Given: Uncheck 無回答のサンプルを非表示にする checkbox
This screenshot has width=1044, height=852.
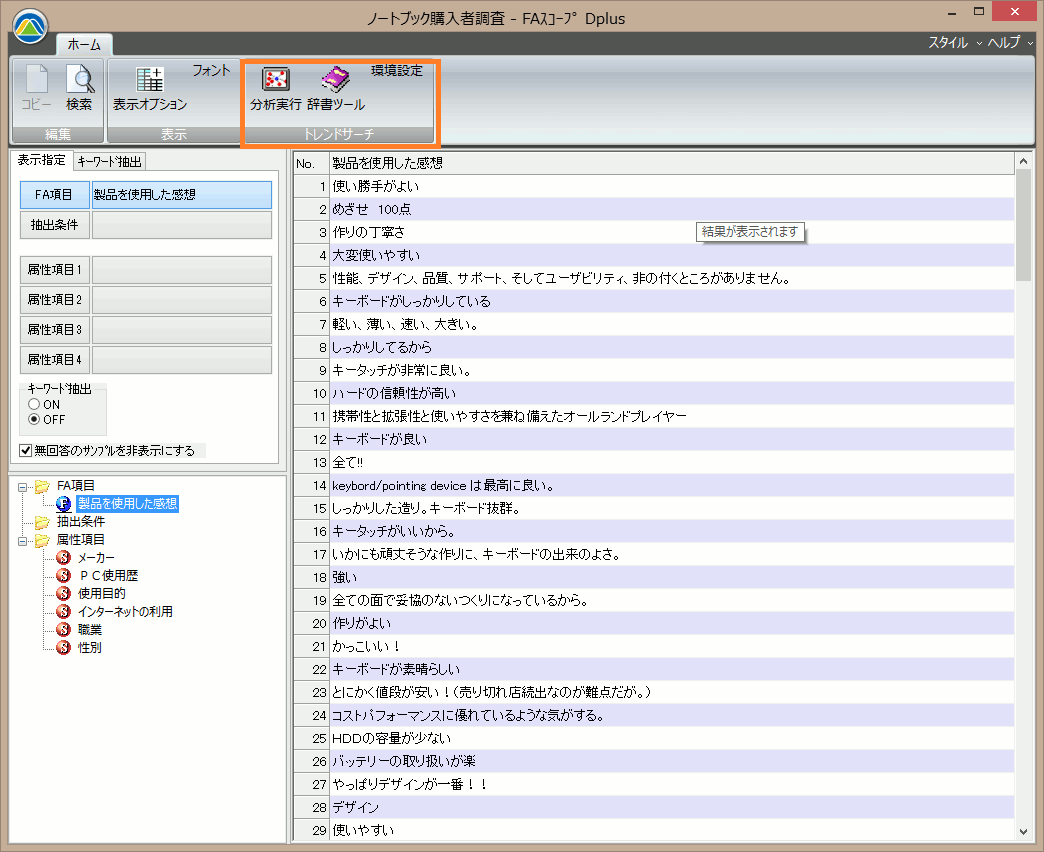Looking at the screenshot, I should tap(25, 451).
